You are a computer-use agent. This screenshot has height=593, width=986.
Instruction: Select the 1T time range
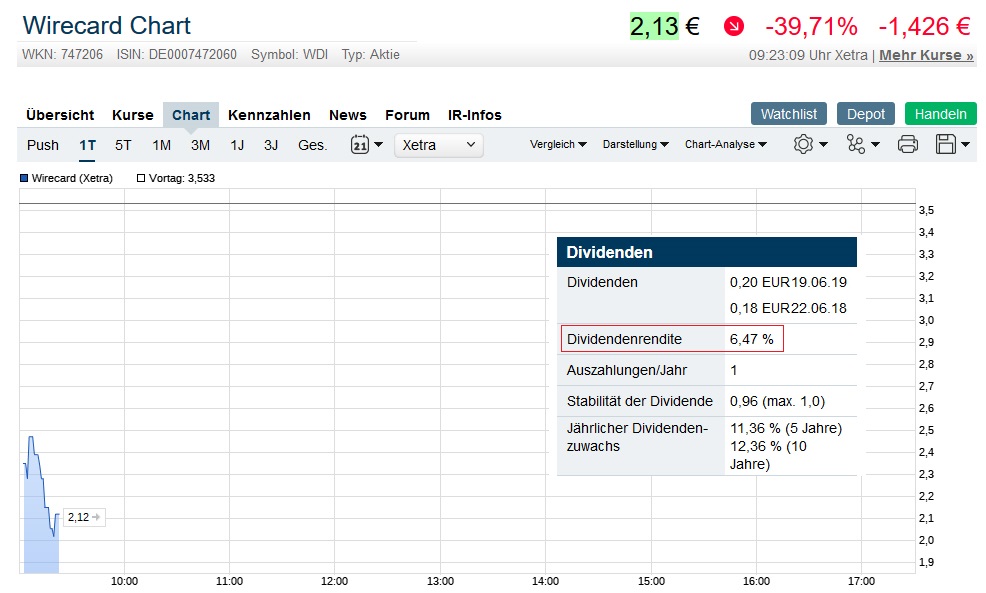pos(87,145)
